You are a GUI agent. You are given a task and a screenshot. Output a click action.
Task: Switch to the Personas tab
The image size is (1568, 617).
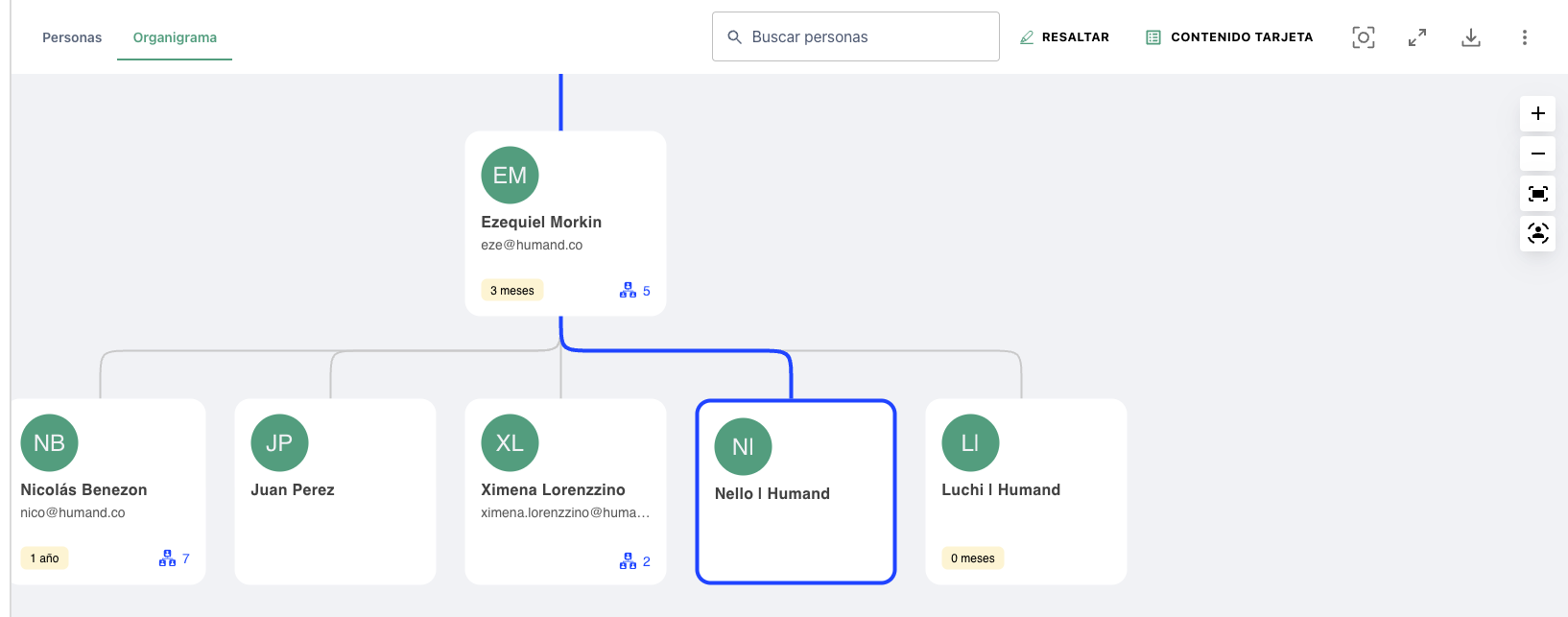(x=72, y=37)
